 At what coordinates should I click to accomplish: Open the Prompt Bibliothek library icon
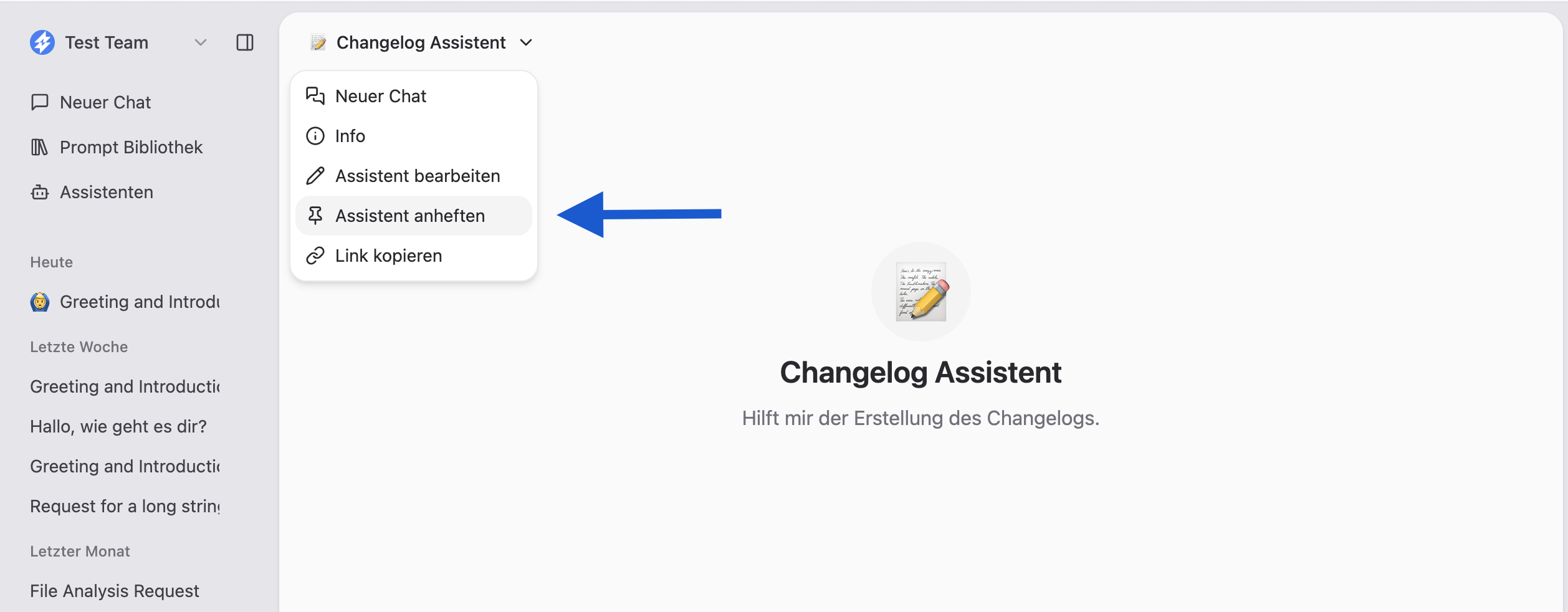coord(39,147)
